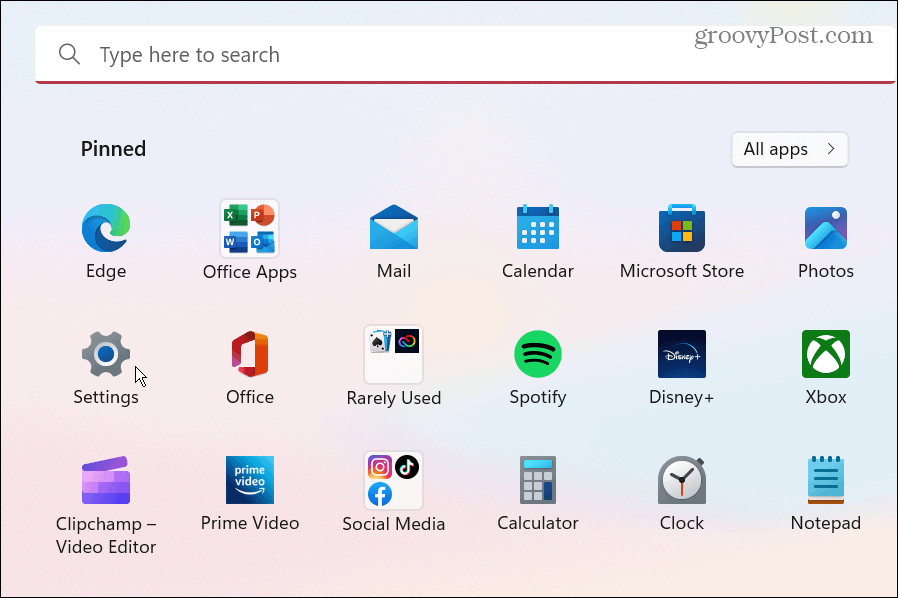The width and height of the screenshot is (898, 598).
Task: Open Notepad
Action: pos(825,480)
